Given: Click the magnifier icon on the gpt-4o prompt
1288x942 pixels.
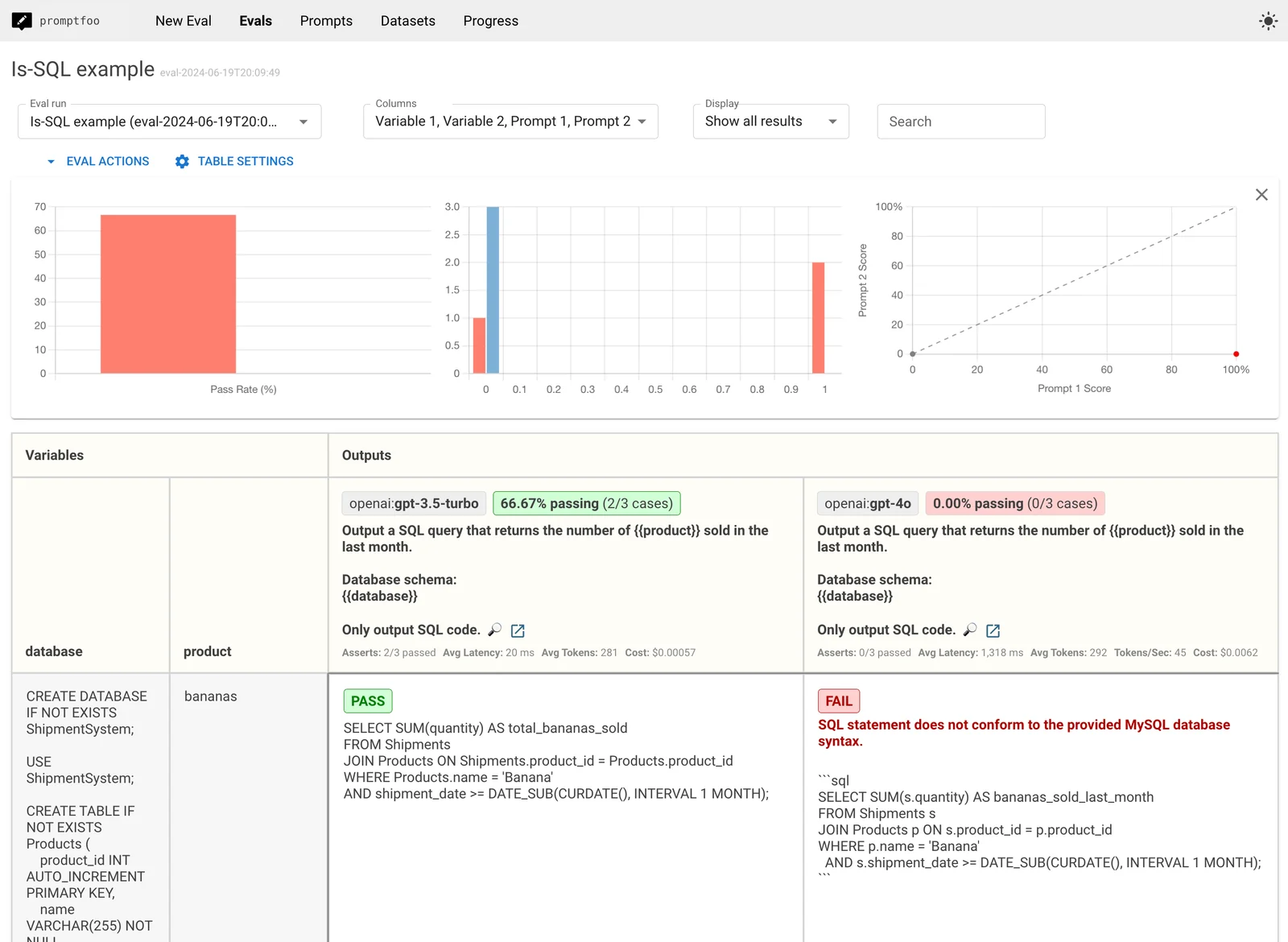Looking at the screenshot, I should pos(970,630).
